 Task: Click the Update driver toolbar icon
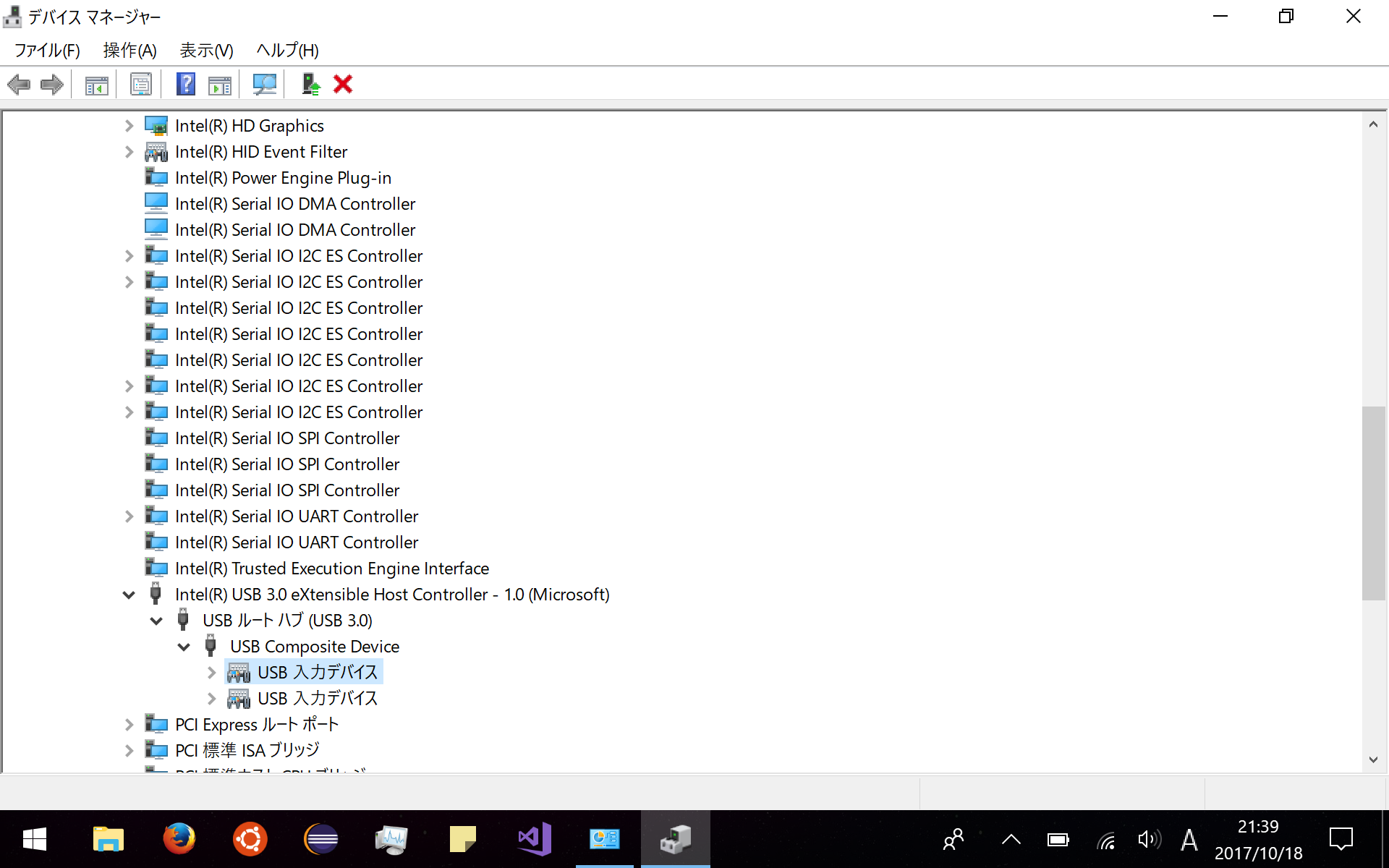311,85
